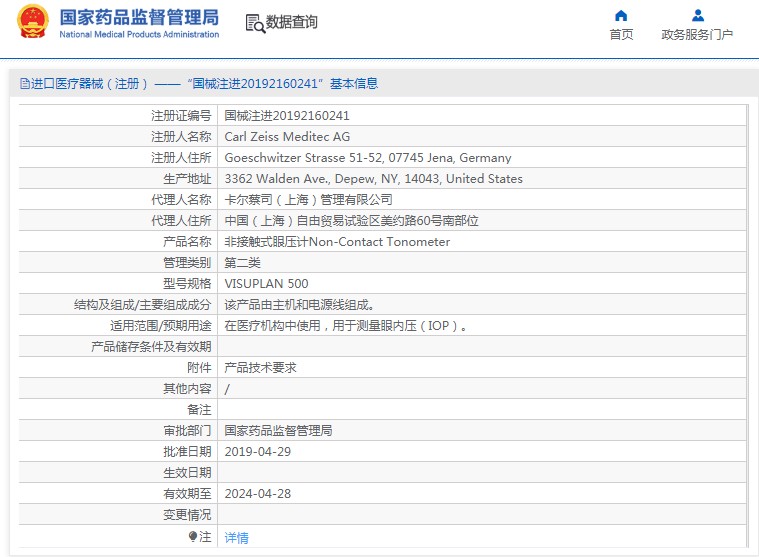
Task: Open the data query search icon
Action: pos(255,23)
